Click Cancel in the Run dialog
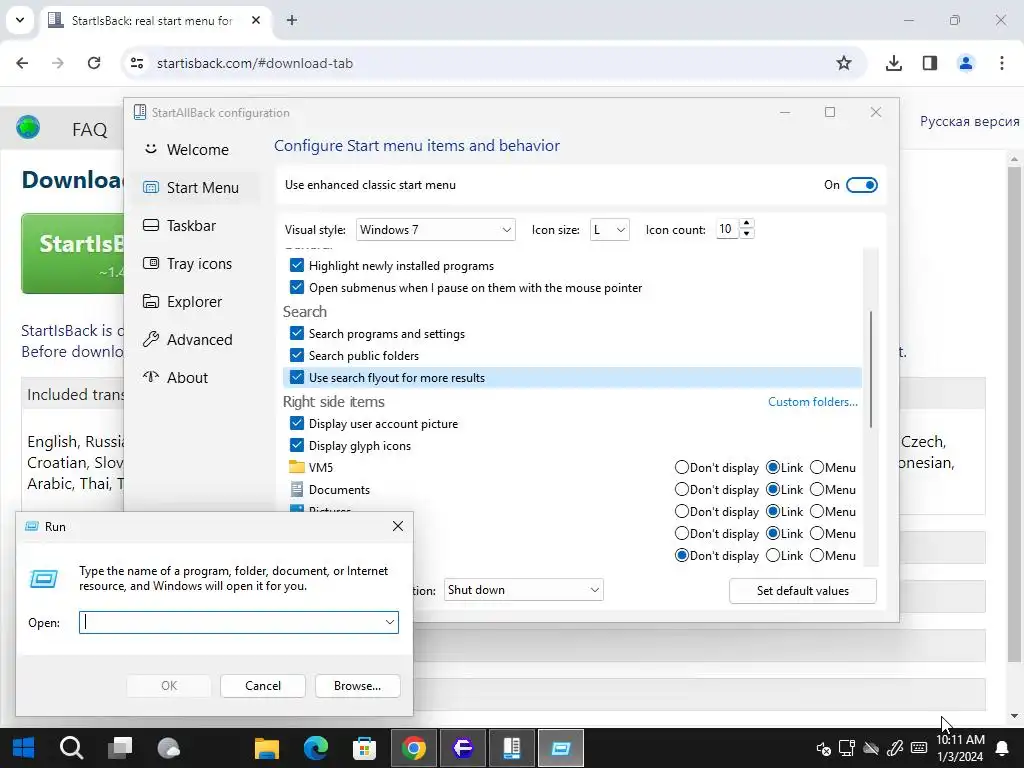1024x768 pixels. click(x=263, y=685)
